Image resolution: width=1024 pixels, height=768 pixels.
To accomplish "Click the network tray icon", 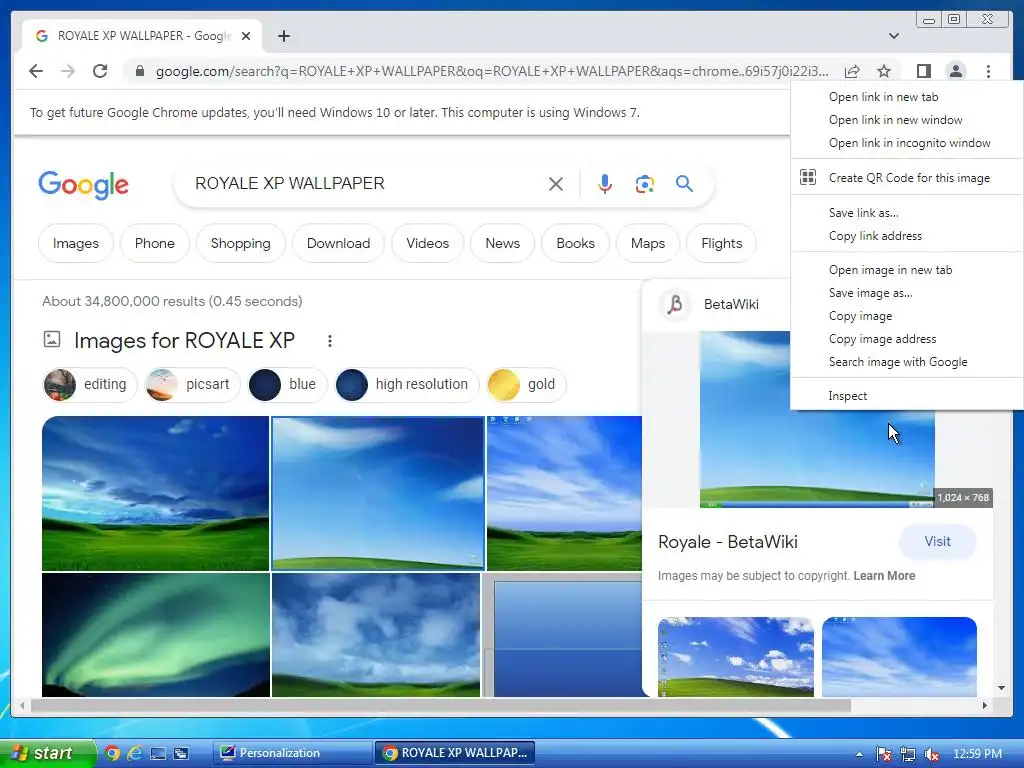I will click(x=907, y=754).
